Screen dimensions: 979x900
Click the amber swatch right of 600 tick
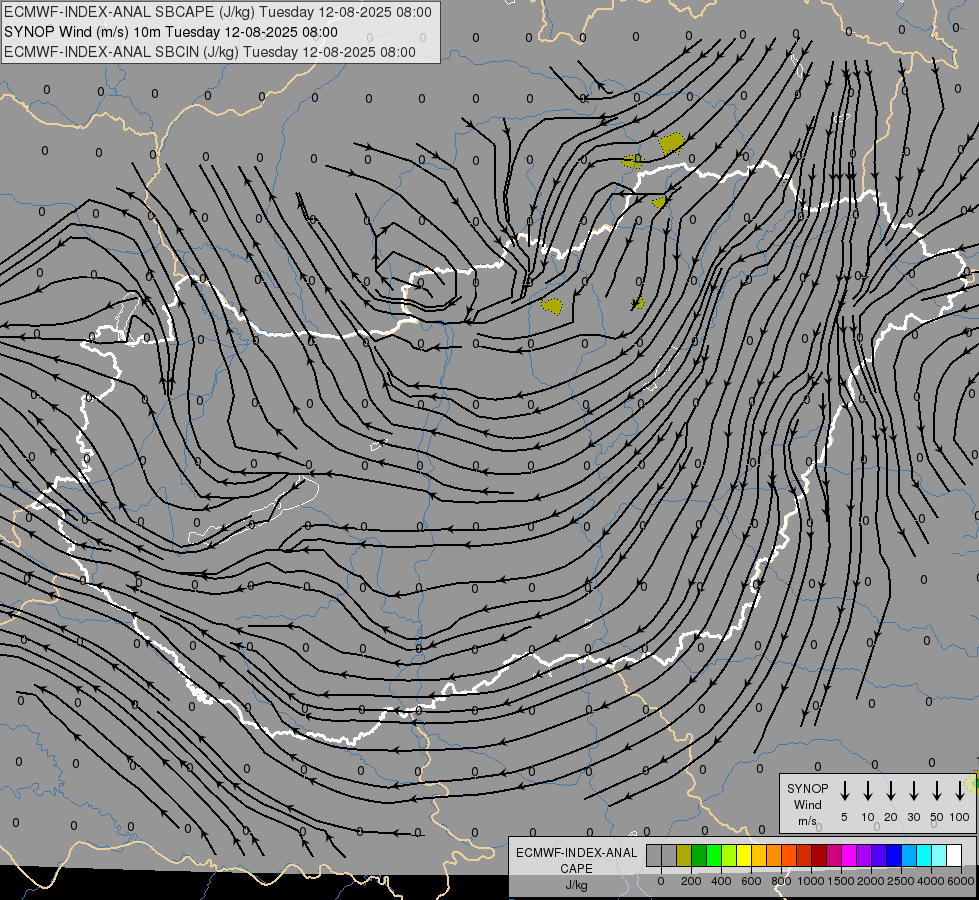click(759, 855)
